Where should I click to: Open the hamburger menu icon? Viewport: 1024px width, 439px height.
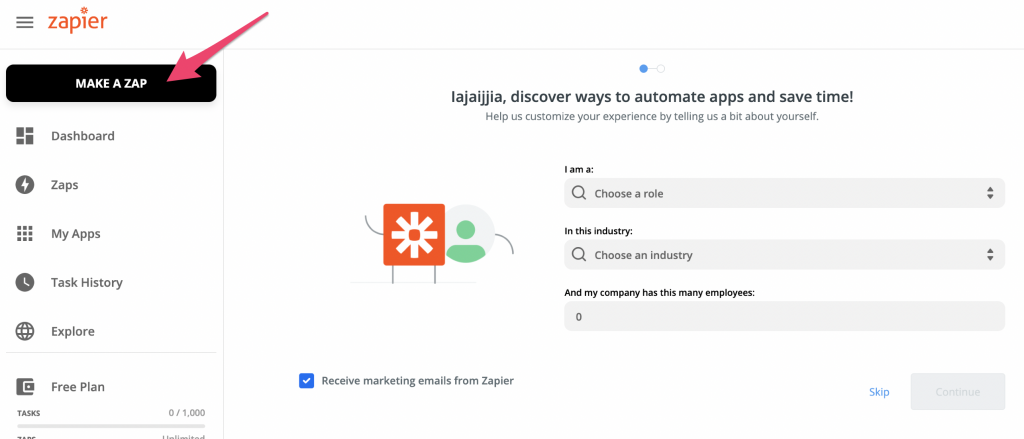(x=25, y=23)
